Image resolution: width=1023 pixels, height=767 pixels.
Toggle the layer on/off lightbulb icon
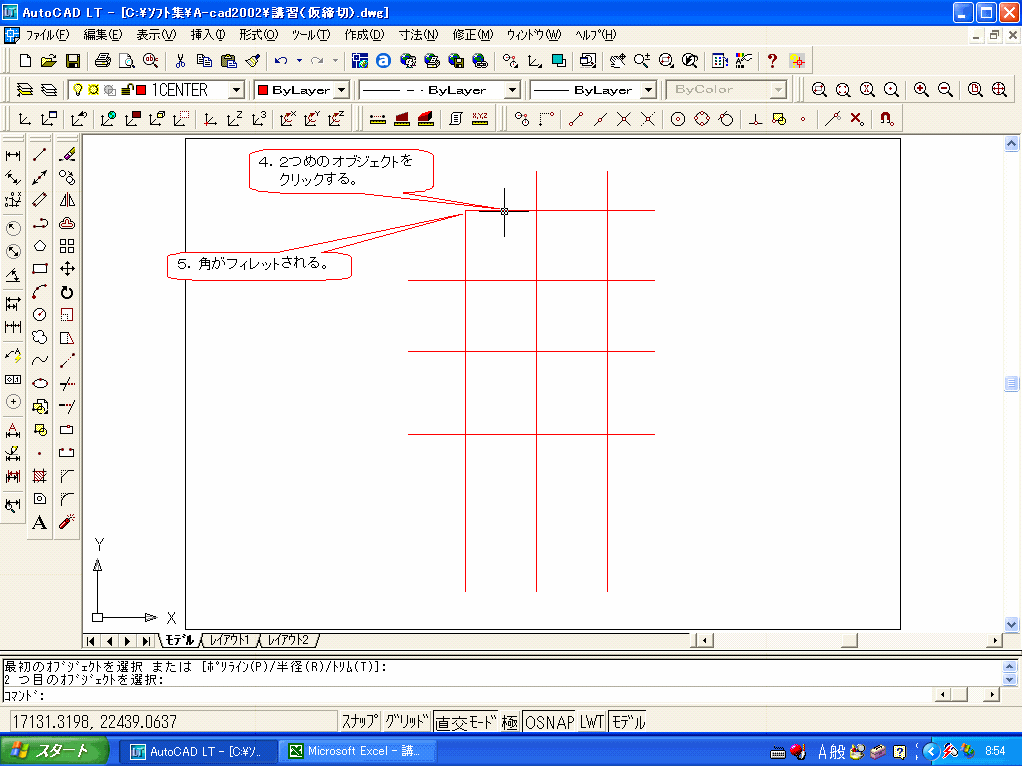[x=78, y=90]
